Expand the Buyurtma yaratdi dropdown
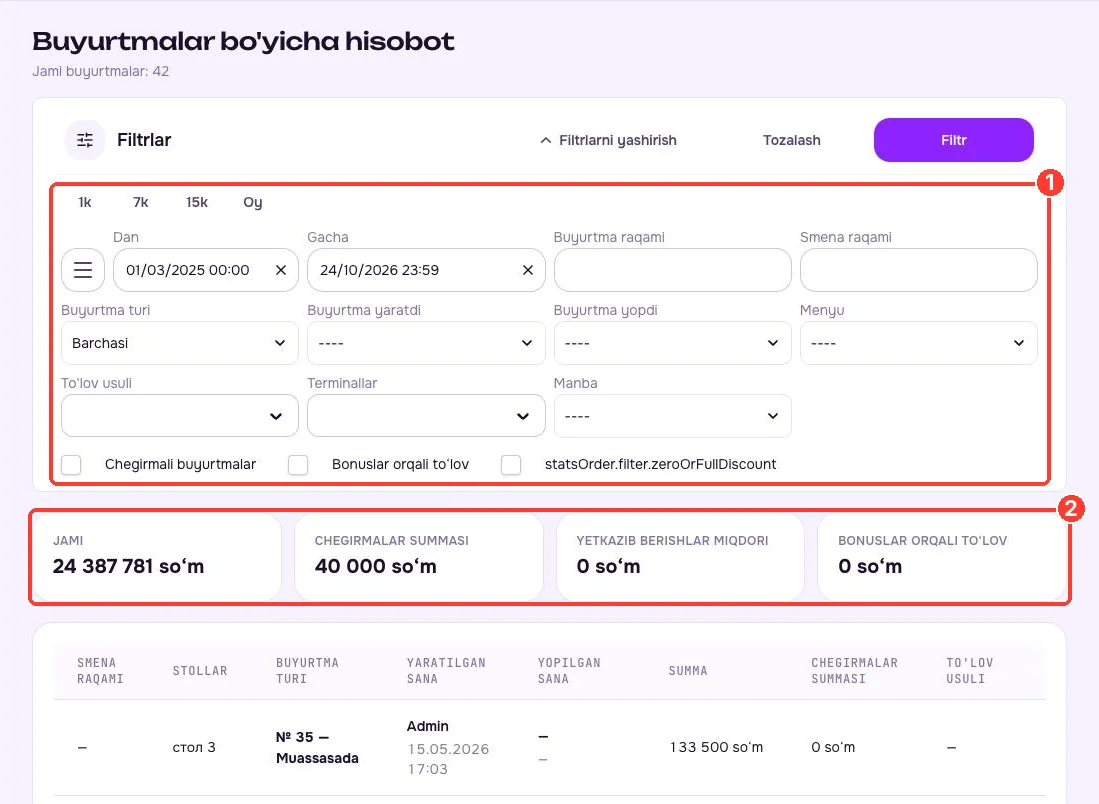The image size is (1099, 804). (426, 343)
